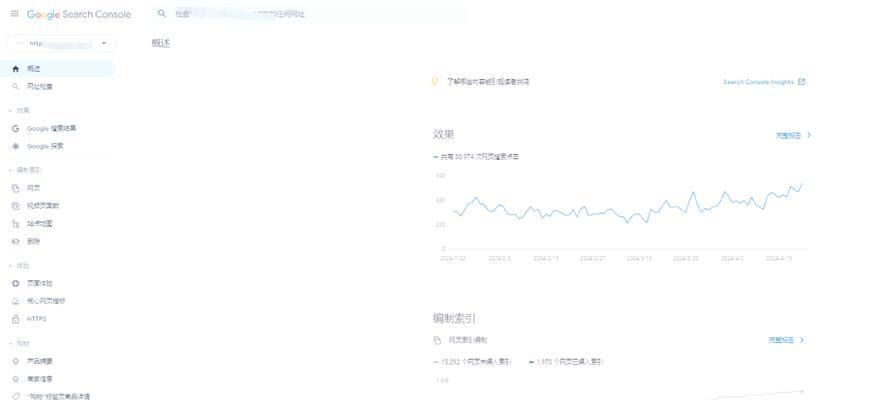Open the Search Console Insights link
The height and width of the screenshot is (400, 882).
coord(764,82)
